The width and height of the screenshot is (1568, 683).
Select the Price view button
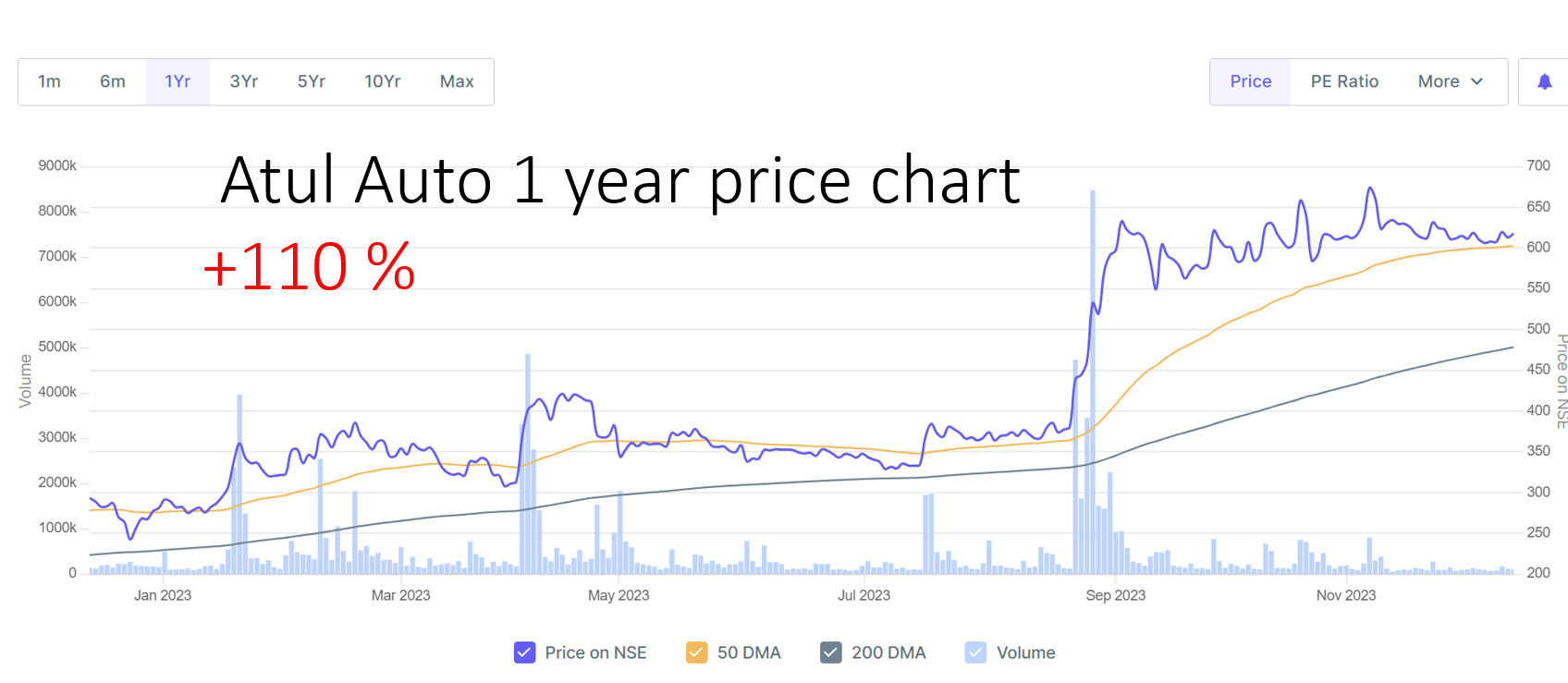[1250, 81]
